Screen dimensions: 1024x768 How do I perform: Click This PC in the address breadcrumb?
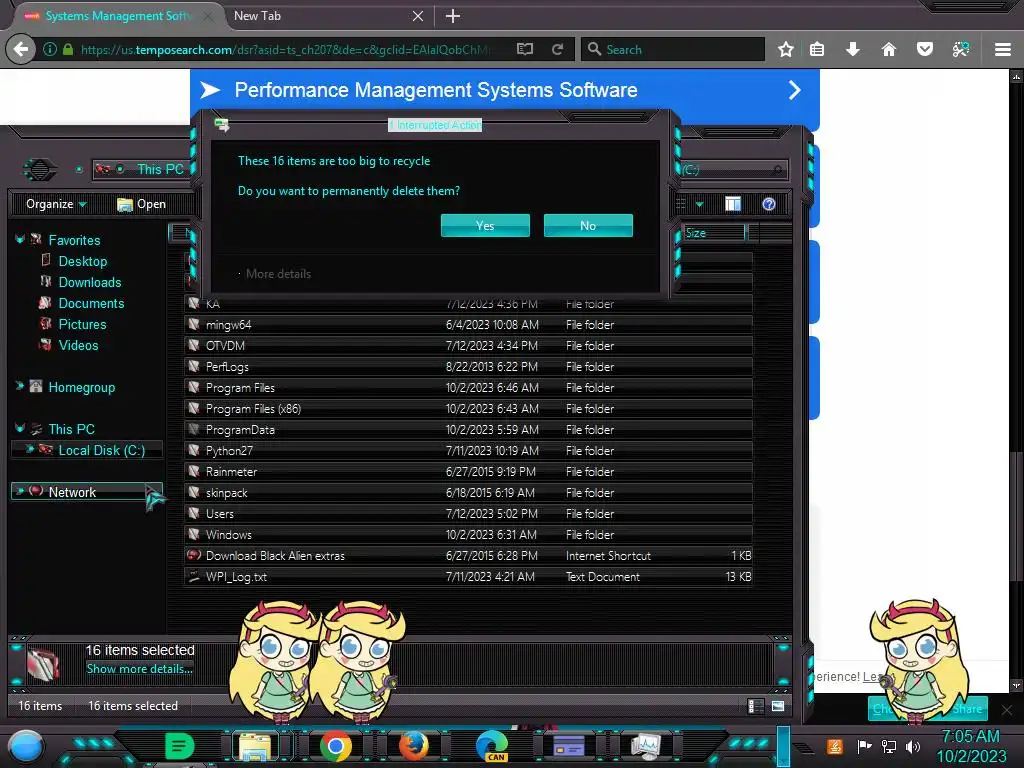(160, 169)
